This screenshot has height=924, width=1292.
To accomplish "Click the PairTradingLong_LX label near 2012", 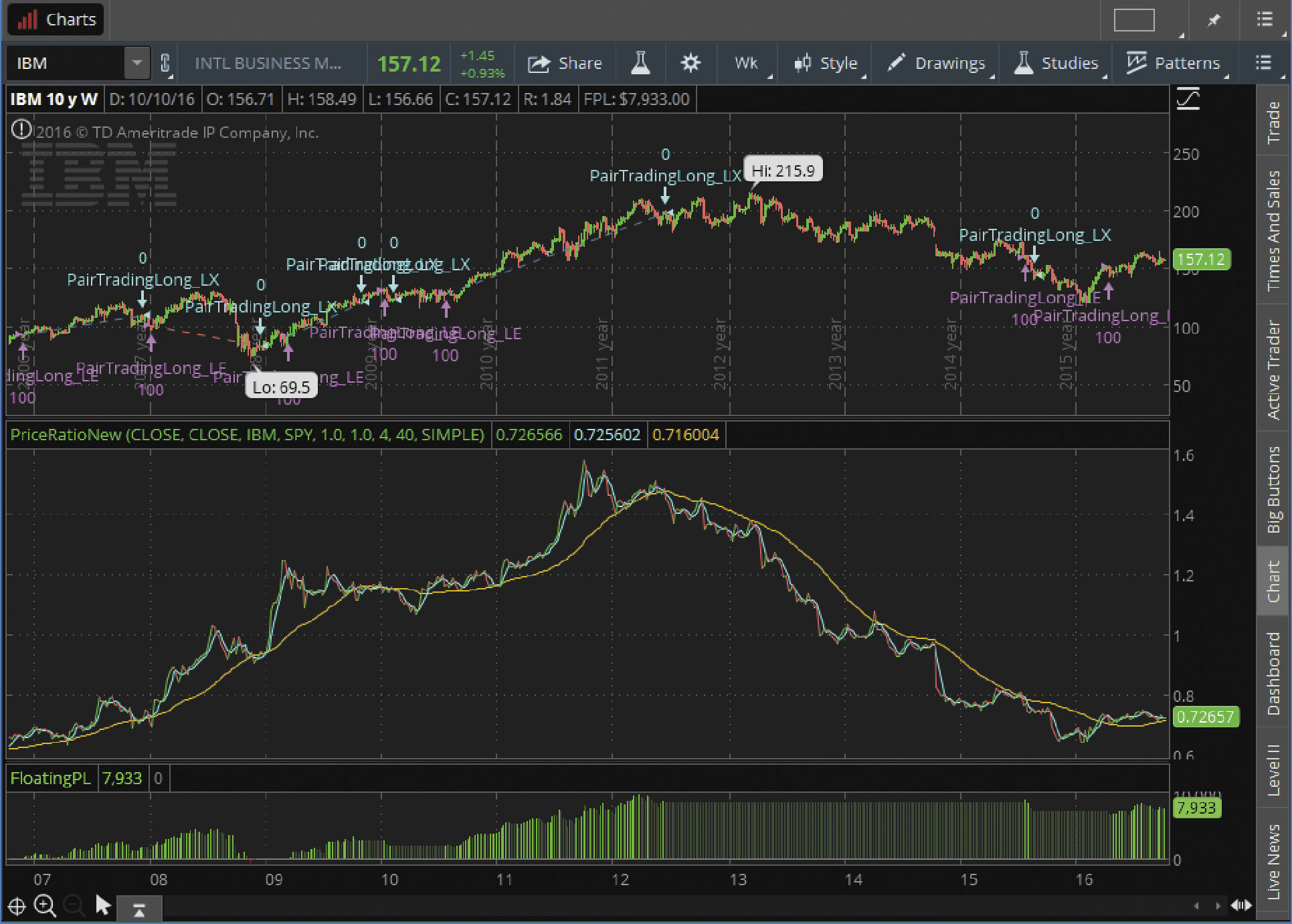I will [665, 175].
